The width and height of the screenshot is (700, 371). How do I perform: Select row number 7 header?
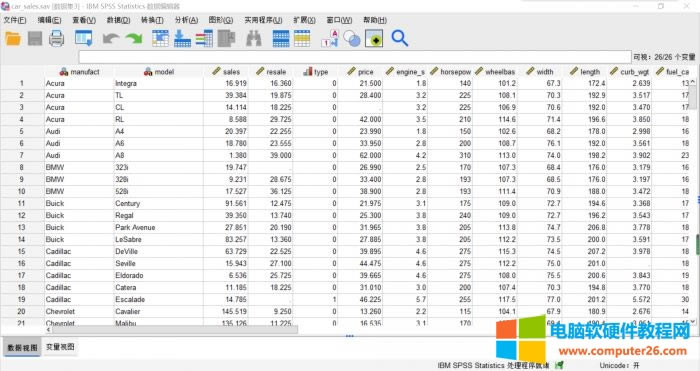21,155
